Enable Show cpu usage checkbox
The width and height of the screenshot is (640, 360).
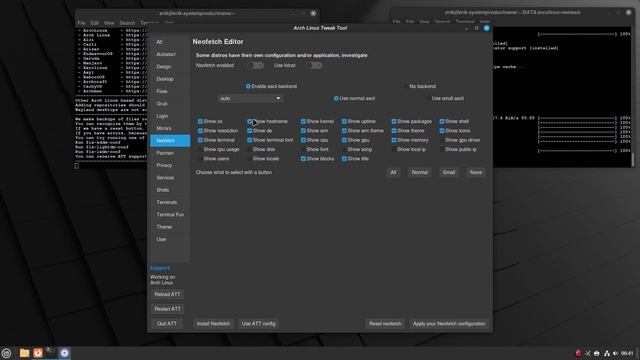[200, 149]
